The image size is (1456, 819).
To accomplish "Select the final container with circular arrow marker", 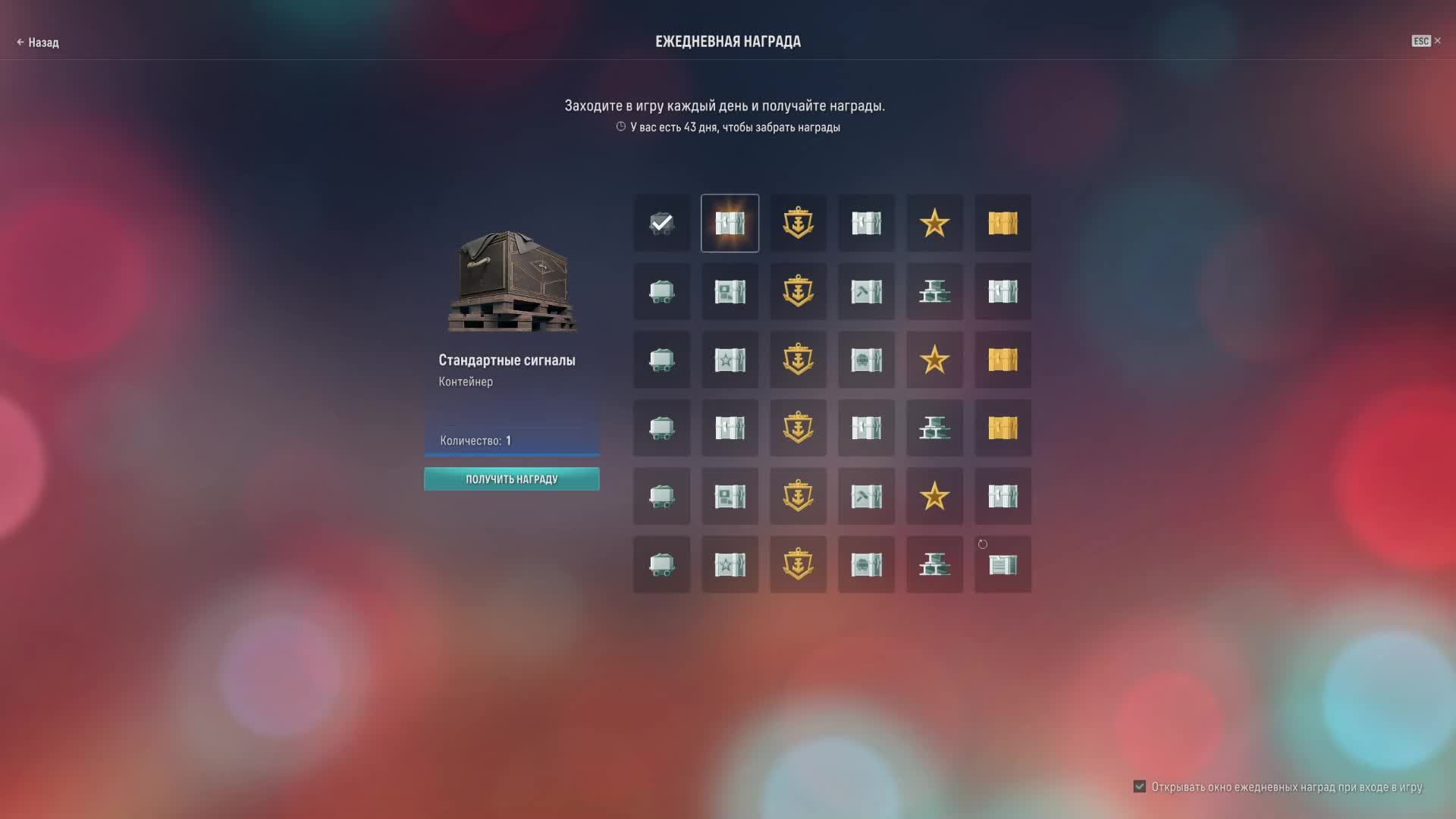I will click(1003, 564).
